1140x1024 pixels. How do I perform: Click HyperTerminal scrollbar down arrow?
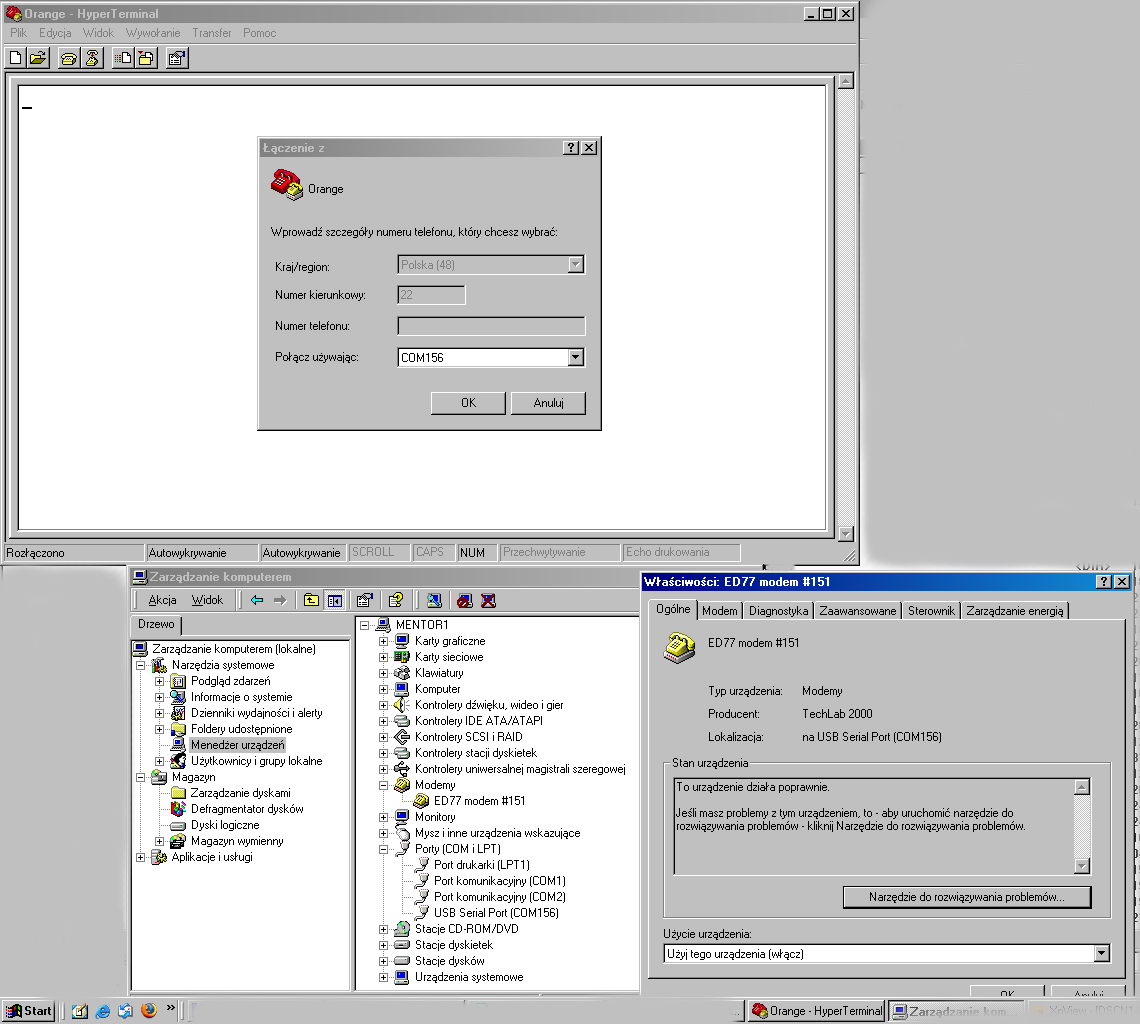(x=845, y=534)
